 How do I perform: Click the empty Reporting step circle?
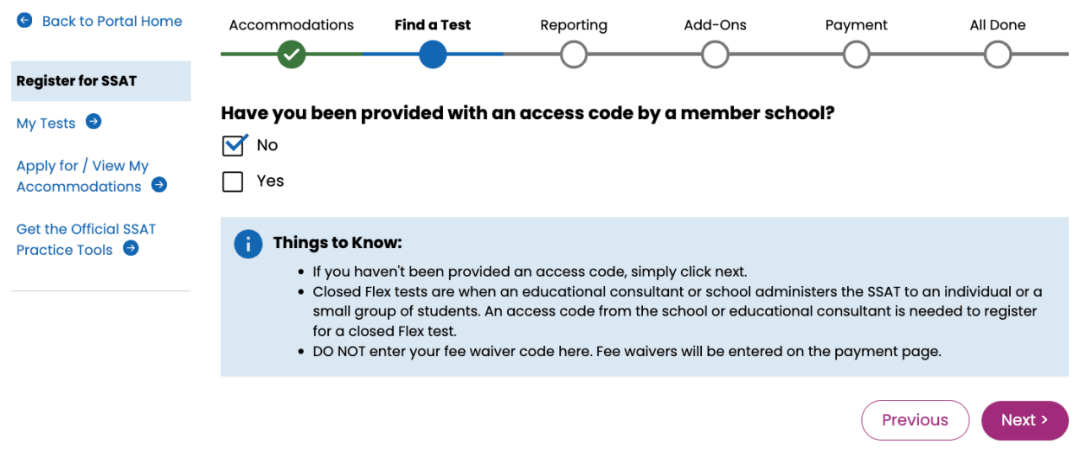click(x=574, y=54)
